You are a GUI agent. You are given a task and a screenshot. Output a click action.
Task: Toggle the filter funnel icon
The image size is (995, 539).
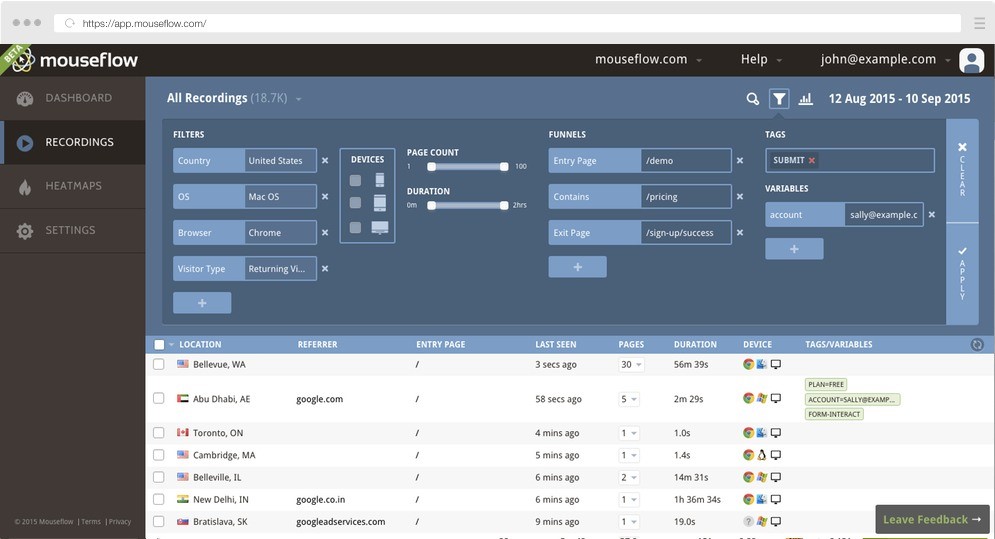[x=779, y=99]
